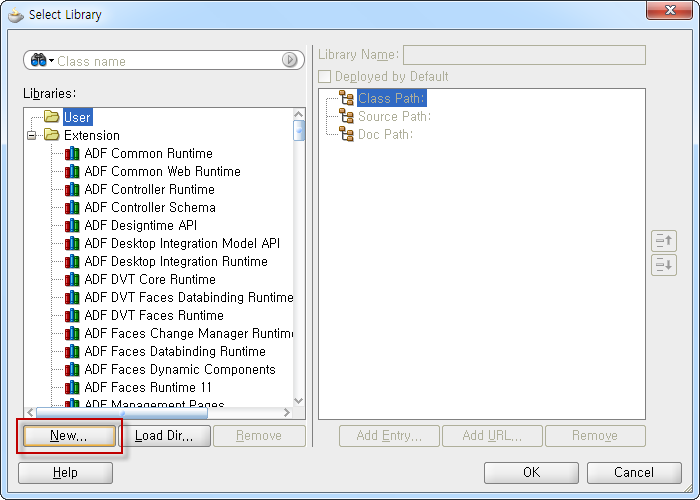Click the ADF Desktop Integration Runtime icon

coord(72,261)
